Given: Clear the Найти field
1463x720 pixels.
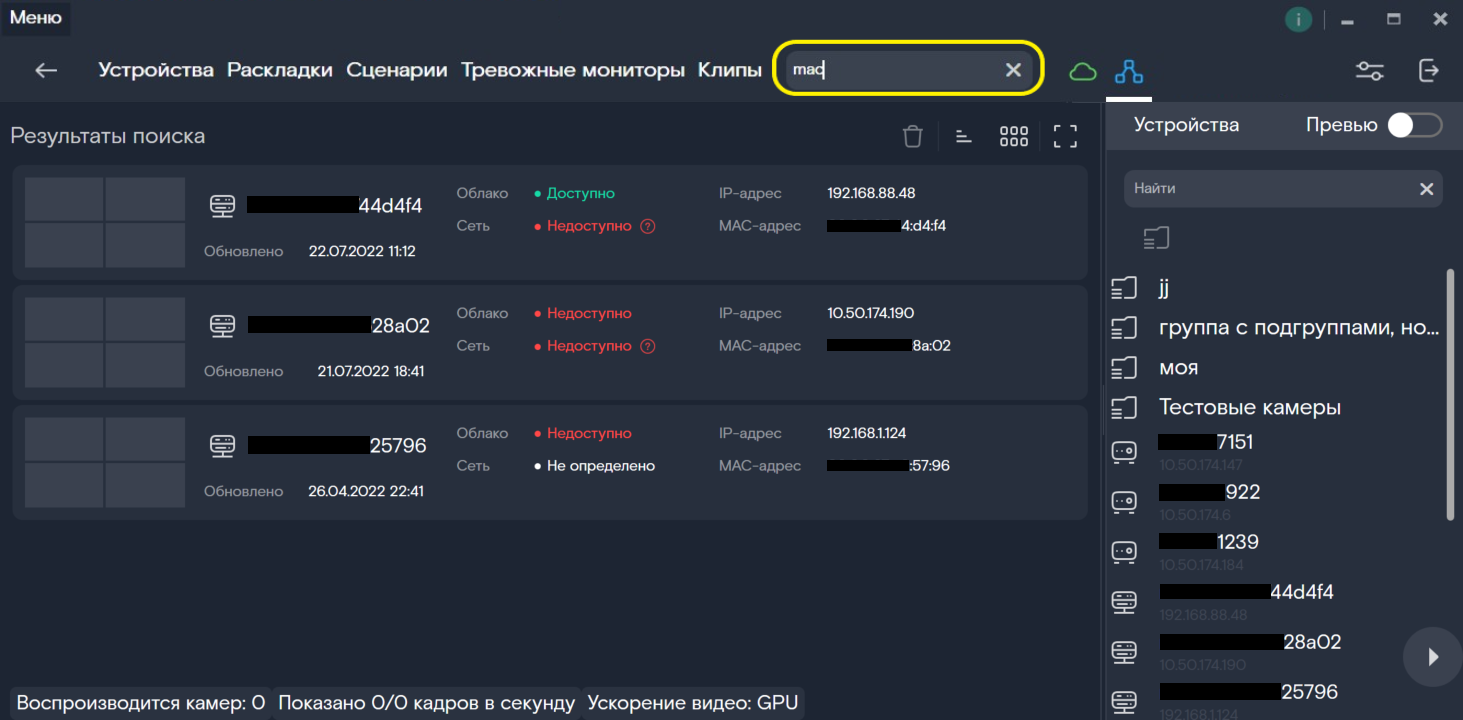Looking at the screenshot, I should tap(1427, 189).
